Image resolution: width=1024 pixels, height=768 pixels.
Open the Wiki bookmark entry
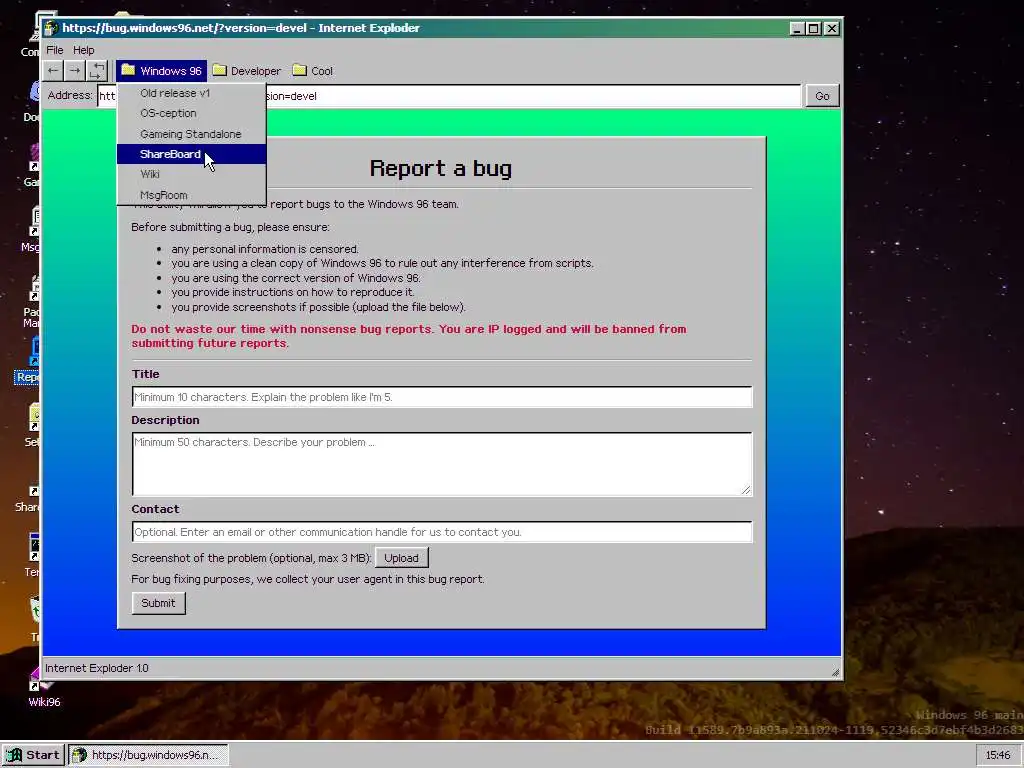click(x=191, y=174)
